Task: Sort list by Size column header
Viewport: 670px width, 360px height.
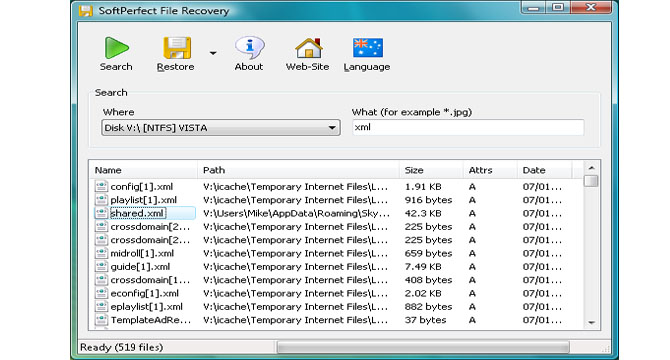Action: (414, 170)
